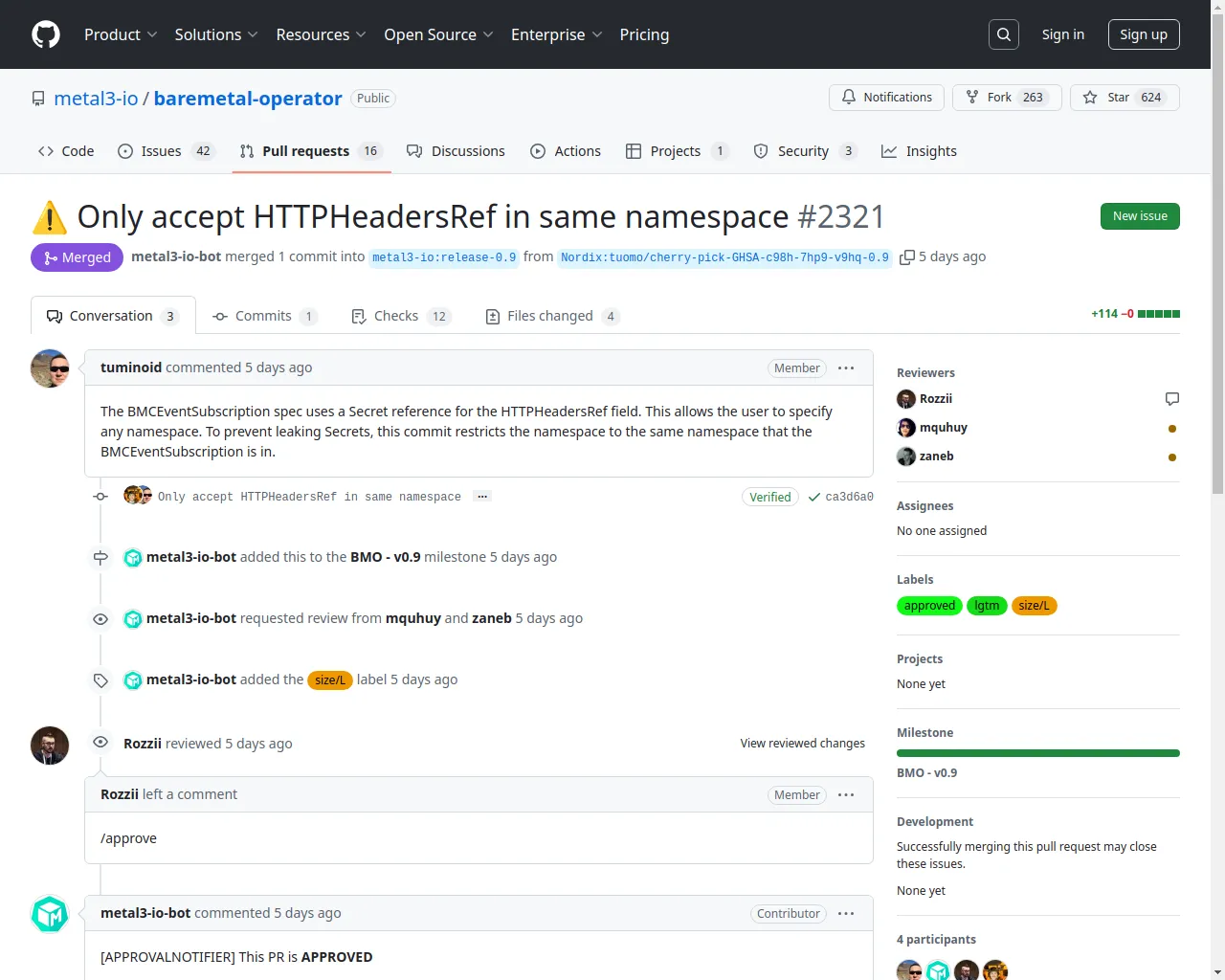Expand commit message ellipsis button
The width and height of the screenshot is (1225, 980).
tap(482, 497)
